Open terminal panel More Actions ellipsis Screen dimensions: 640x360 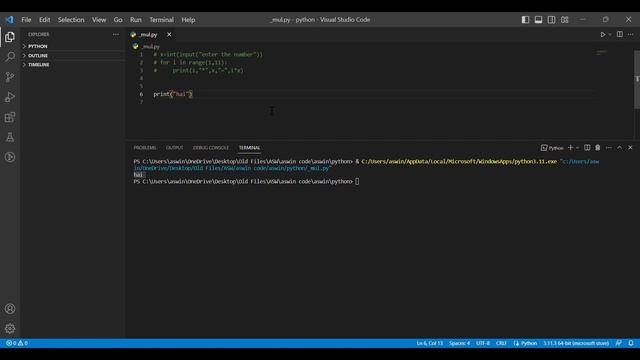609,147
